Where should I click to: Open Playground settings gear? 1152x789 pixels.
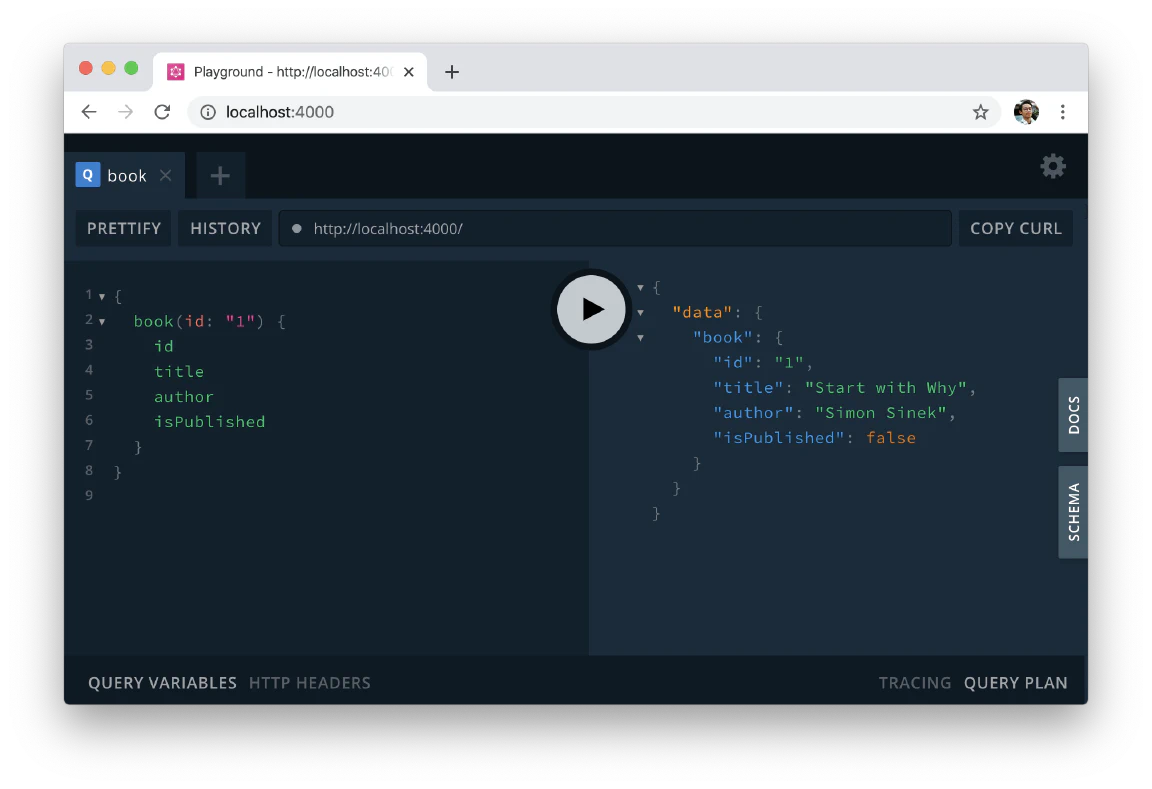pyautogui.click(x=1053, y=166)
